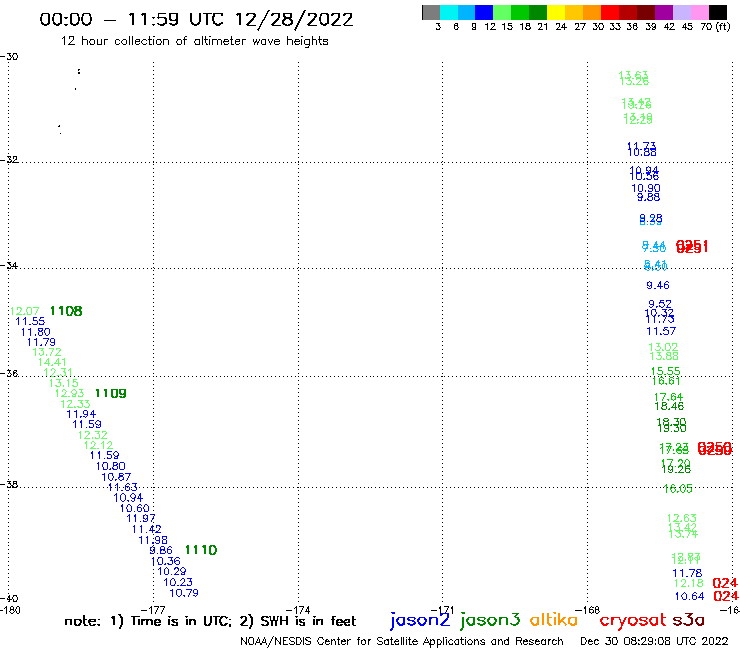The width and height of the screenshot is (740, 650).
Task: Click the wave height value '14.41'
Action: pyautogui.click(x=52, y=363)
